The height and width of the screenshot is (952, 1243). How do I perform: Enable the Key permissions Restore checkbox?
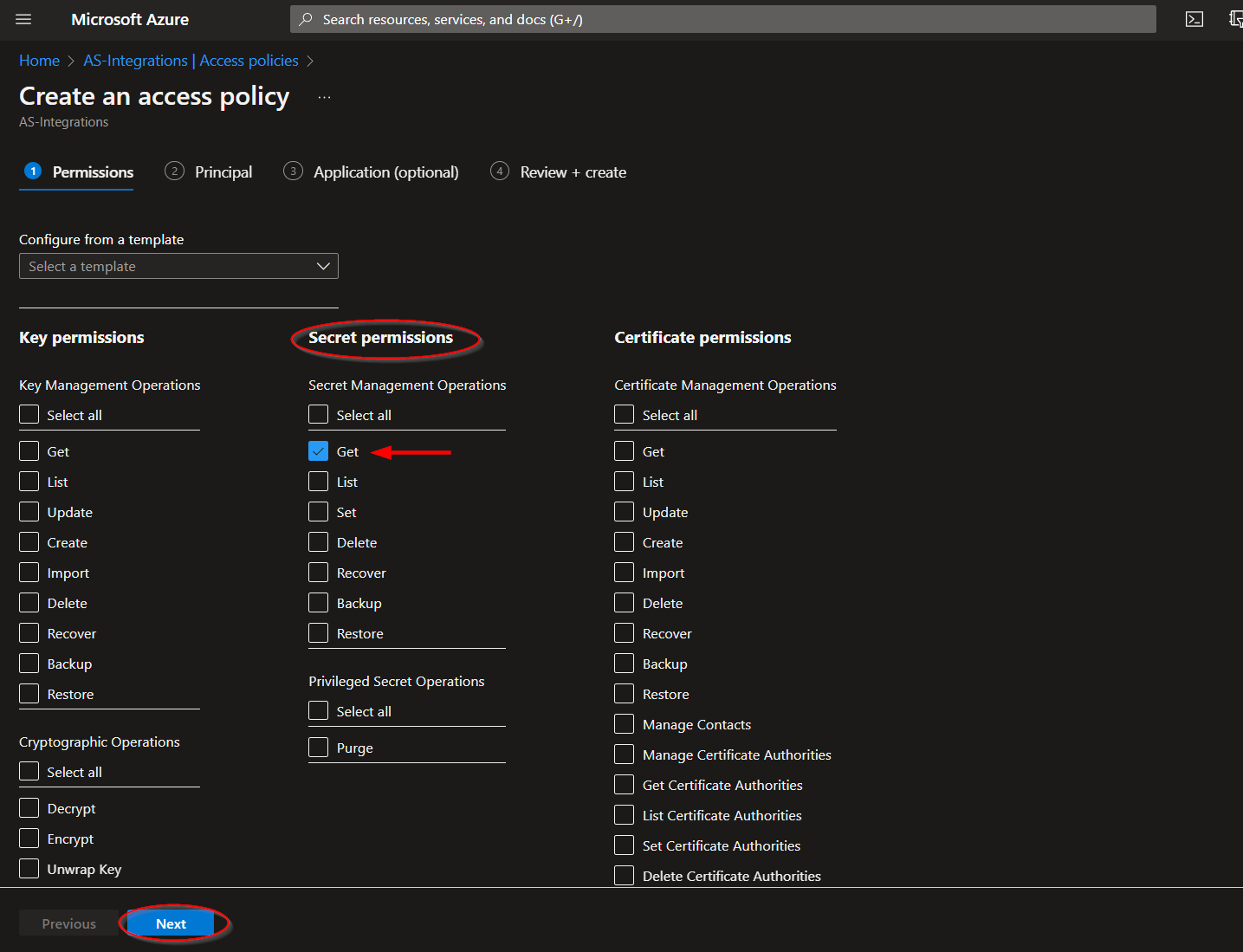click(29, 694)
